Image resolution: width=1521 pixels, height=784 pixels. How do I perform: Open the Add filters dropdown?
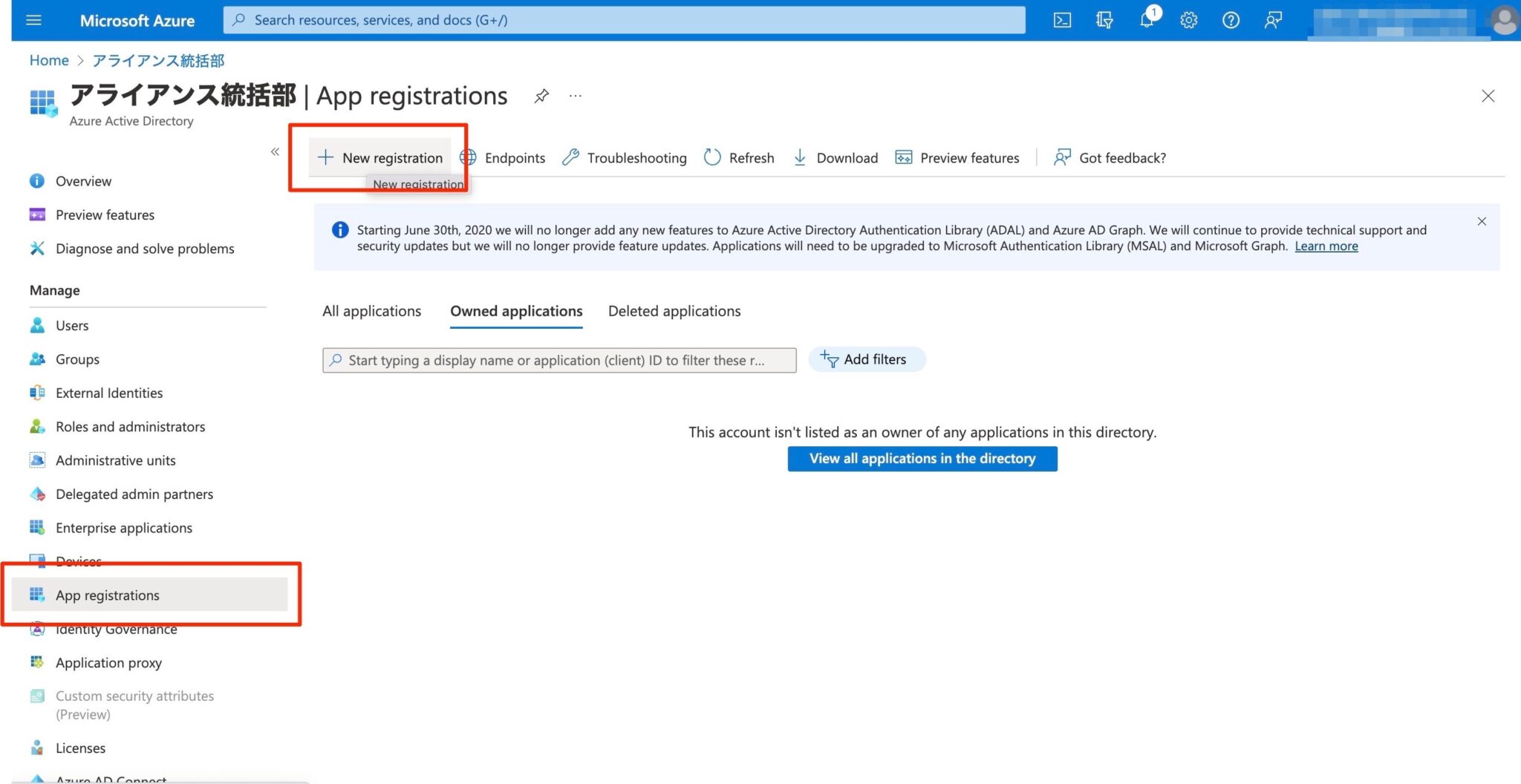pos(866,359)
